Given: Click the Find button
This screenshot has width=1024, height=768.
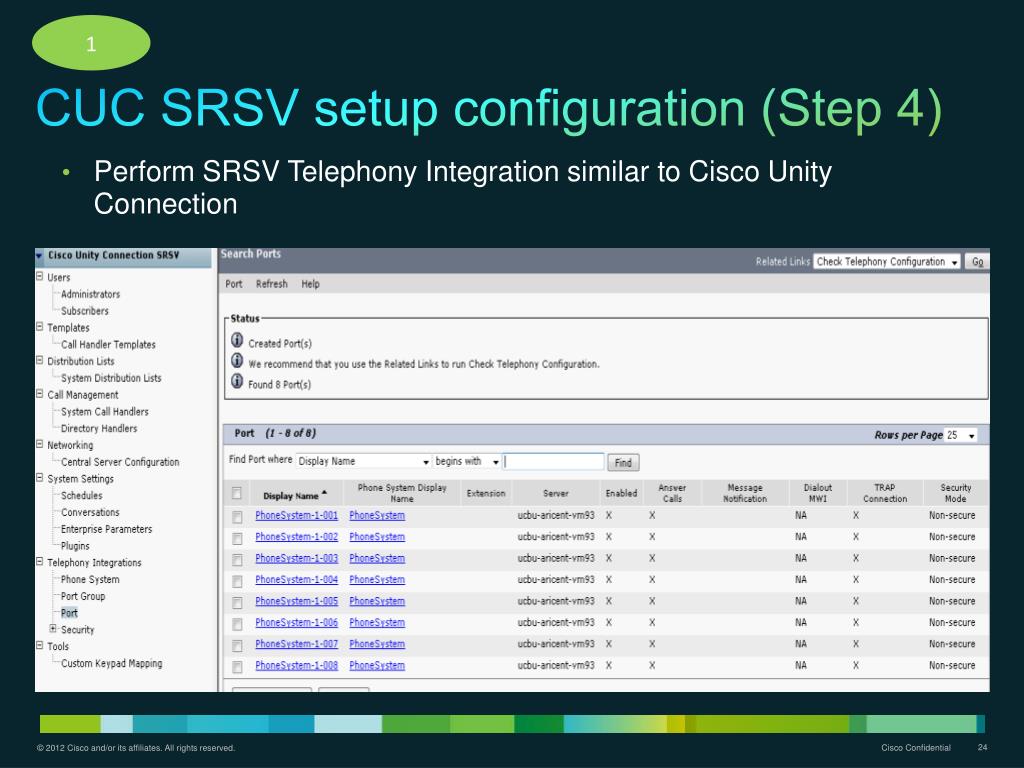Looking at the screenshot, I should pos(623,462).
